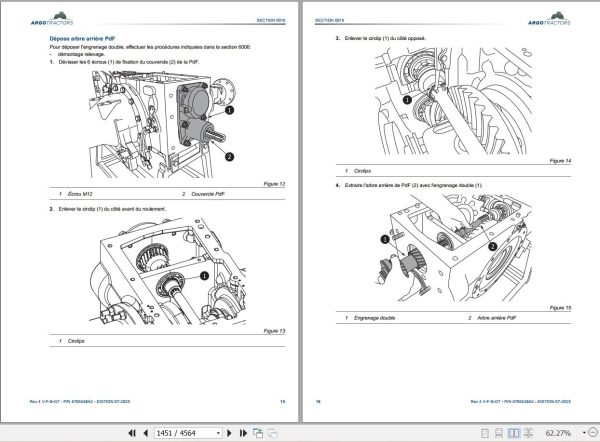Select two-page facing view layout
This screenshot has height=442, width=600.
[514, 433]
